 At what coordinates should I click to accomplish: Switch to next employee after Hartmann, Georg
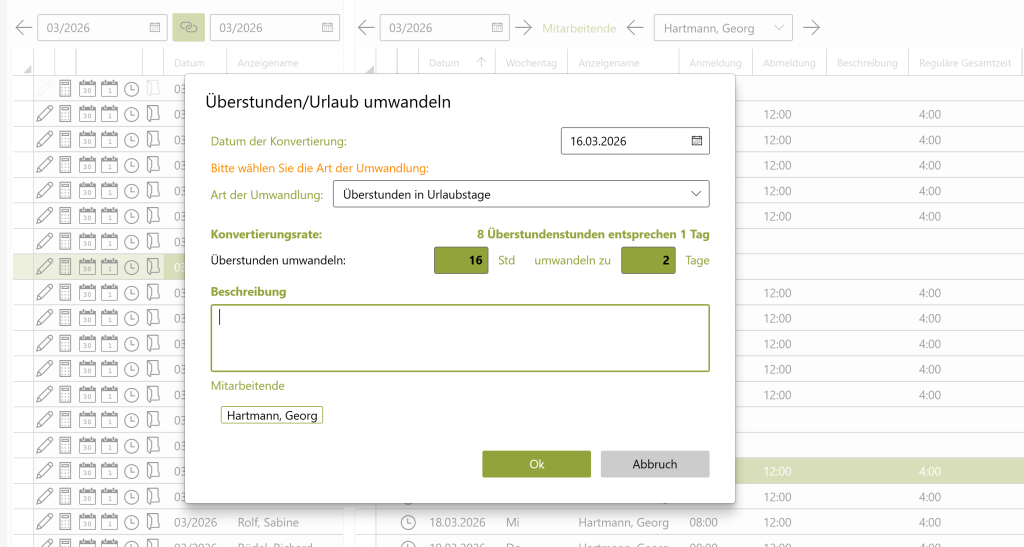pos(811,28)
